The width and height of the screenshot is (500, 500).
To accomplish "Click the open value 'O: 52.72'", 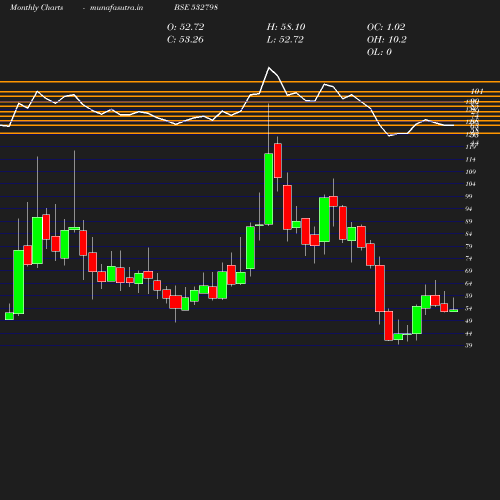I will (x=185, y=27).
